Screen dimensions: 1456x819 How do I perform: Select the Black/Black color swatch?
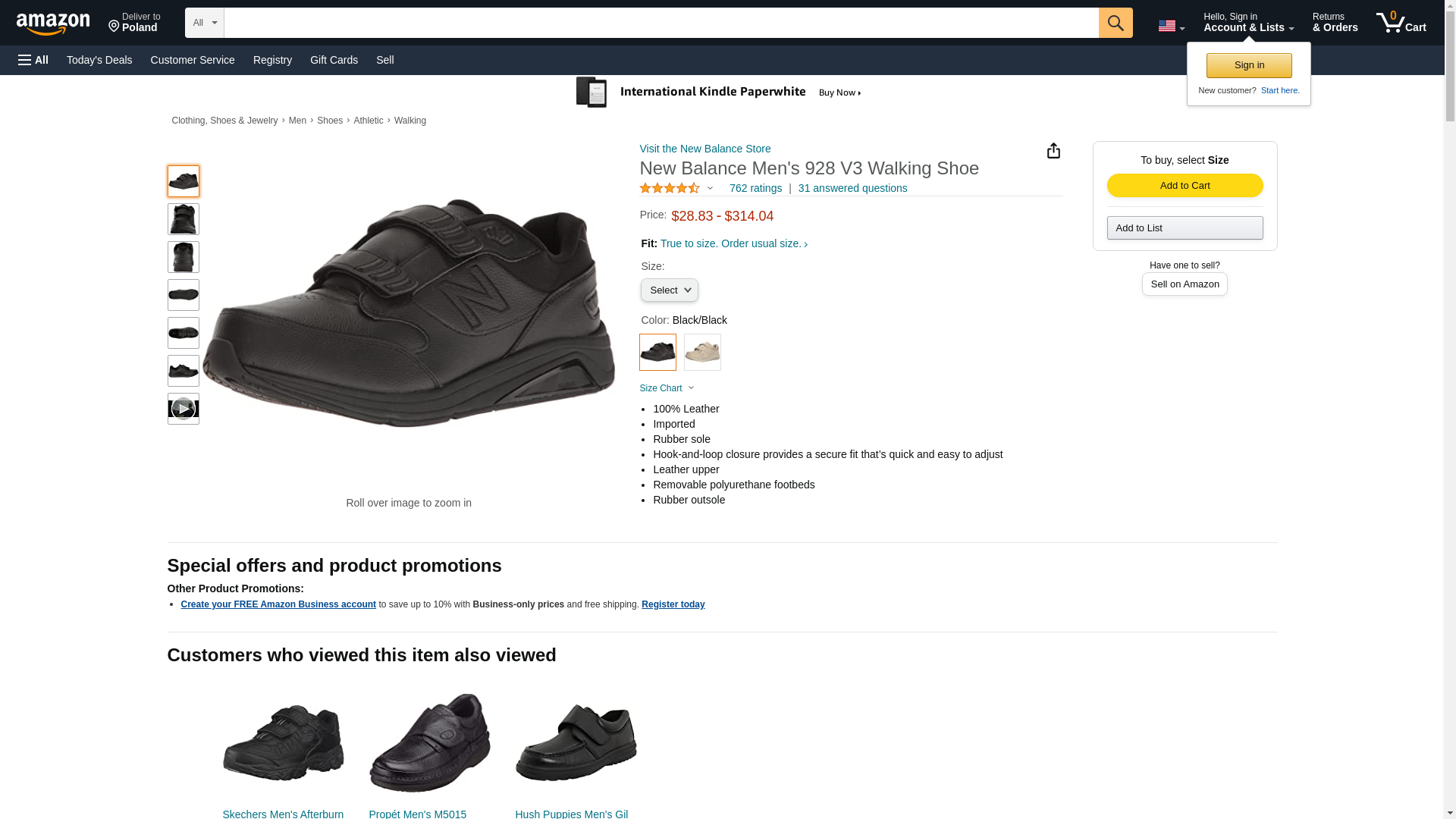tap(657, 353)
